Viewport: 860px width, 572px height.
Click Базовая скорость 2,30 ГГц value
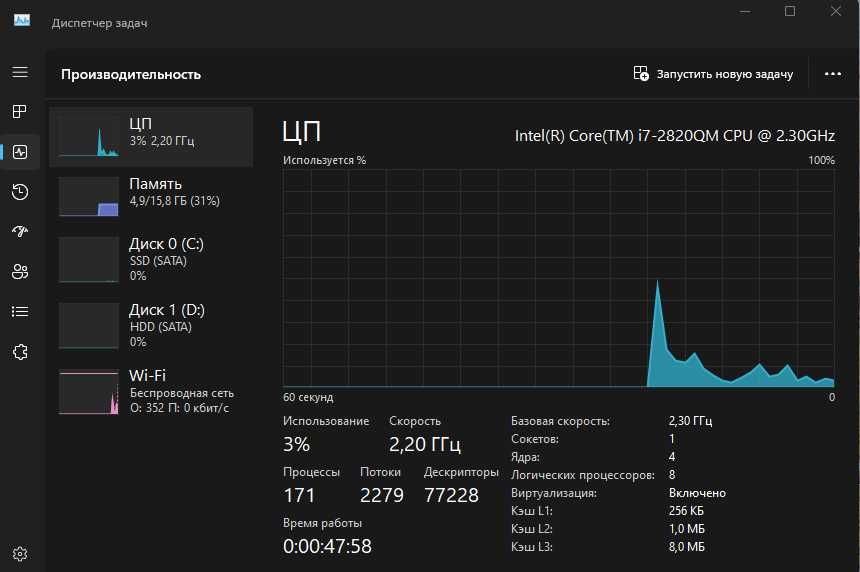tap(690, 421)
